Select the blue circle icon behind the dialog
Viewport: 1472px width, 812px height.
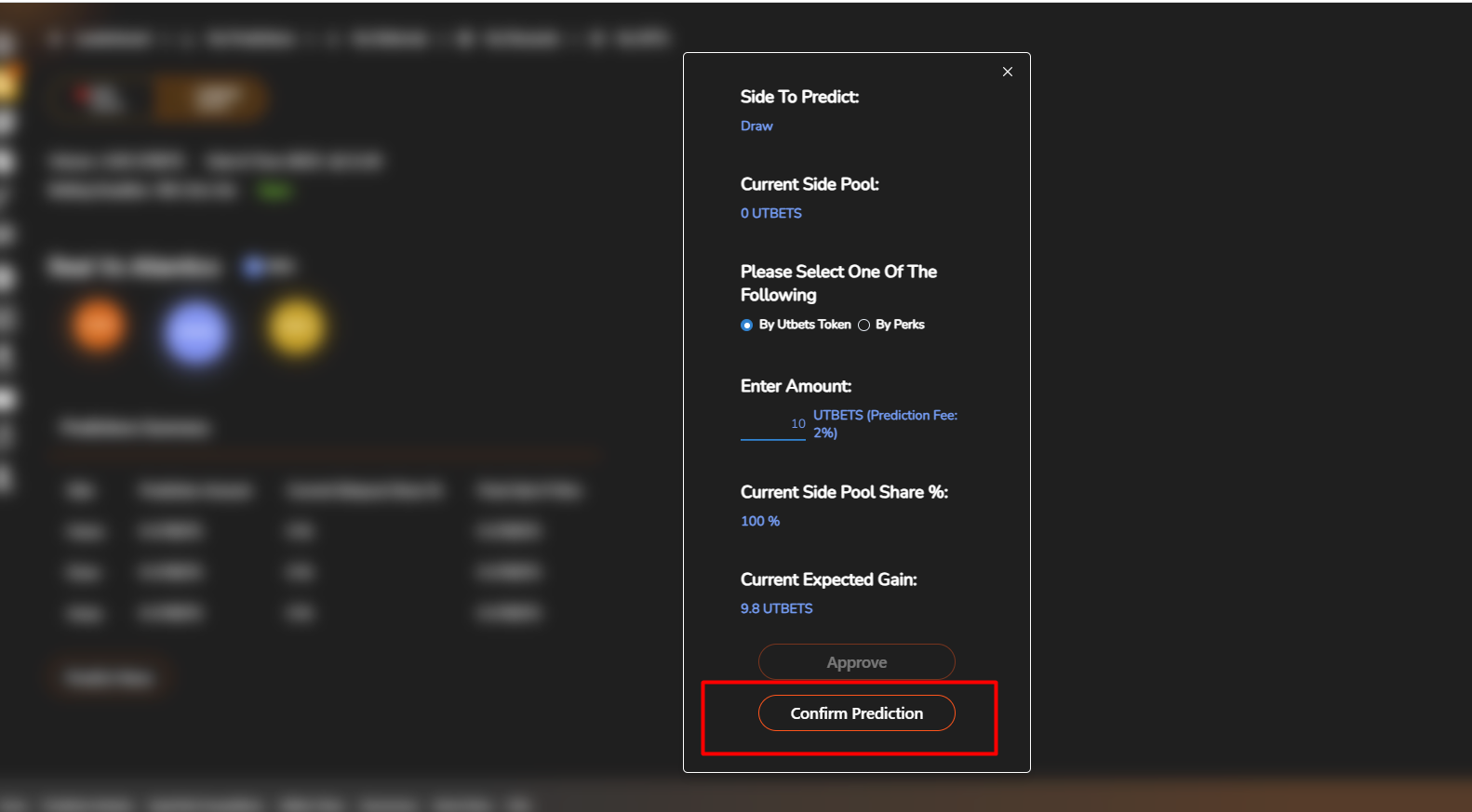[x=196, y=332]
